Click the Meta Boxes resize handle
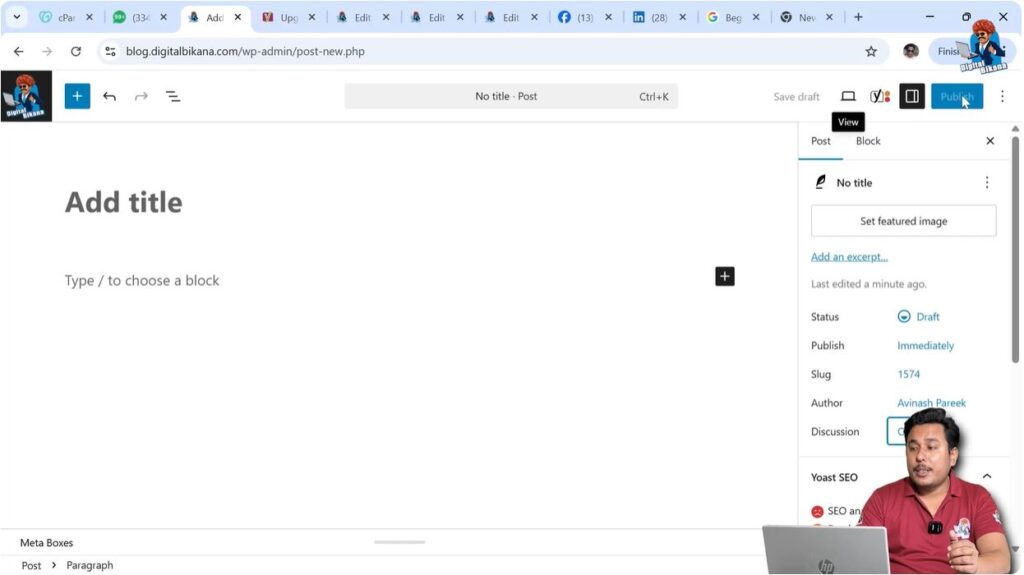 (x=400, y=542)
